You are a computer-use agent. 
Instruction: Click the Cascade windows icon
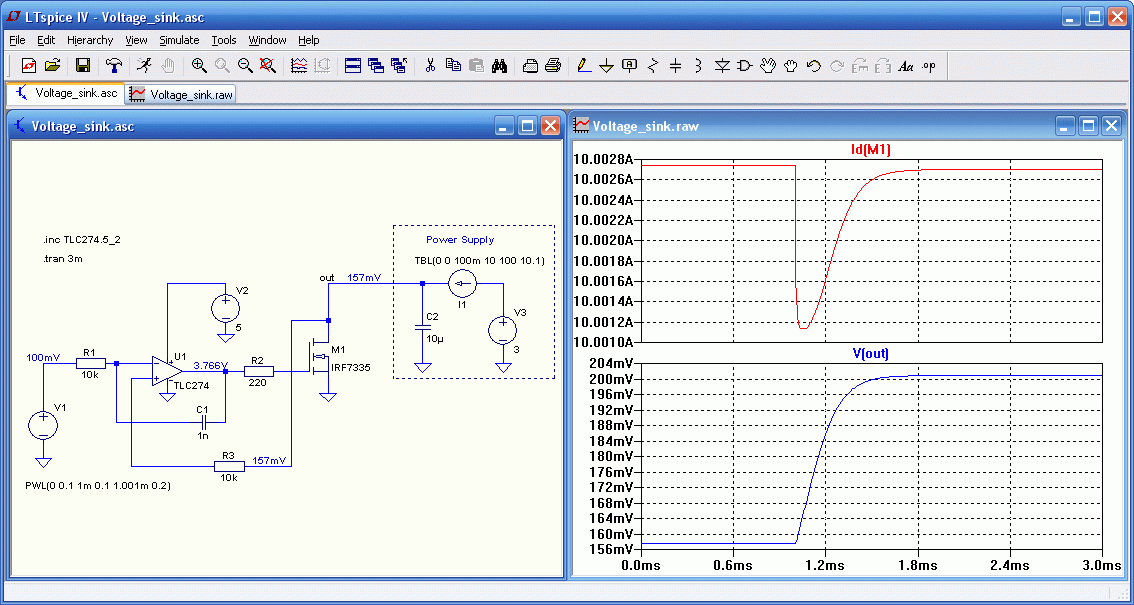pos(375,66)
